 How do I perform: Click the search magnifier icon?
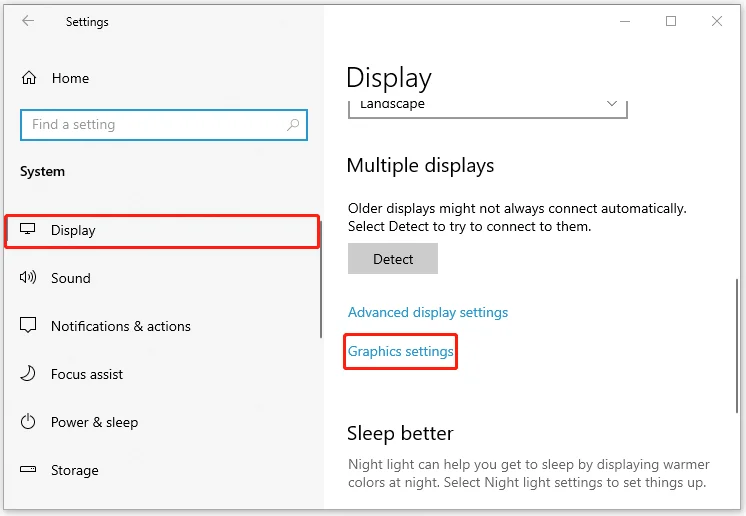(x=293, y=125)
